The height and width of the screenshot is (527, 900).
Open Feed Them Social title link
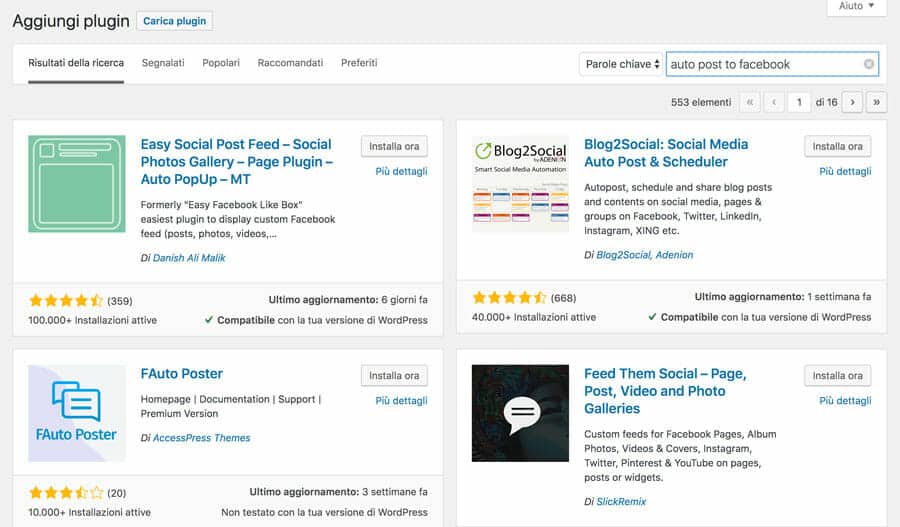tap(665, 391)
